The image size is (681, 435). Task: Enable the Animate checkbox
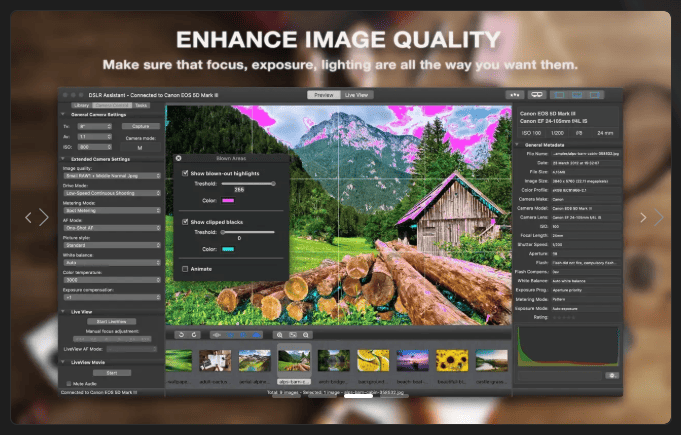click(x=185, y=269)
